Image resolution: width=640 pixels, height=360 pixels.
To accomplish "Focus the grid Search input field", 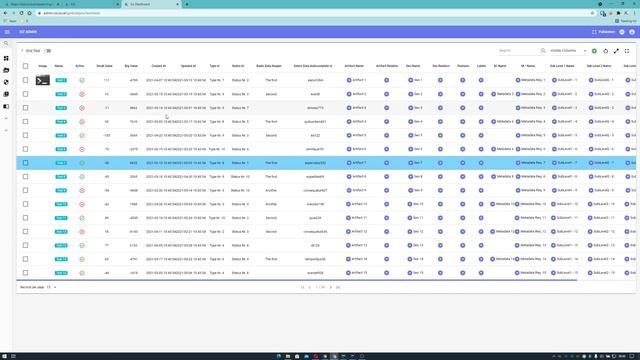I will click(x=518, y=51).
